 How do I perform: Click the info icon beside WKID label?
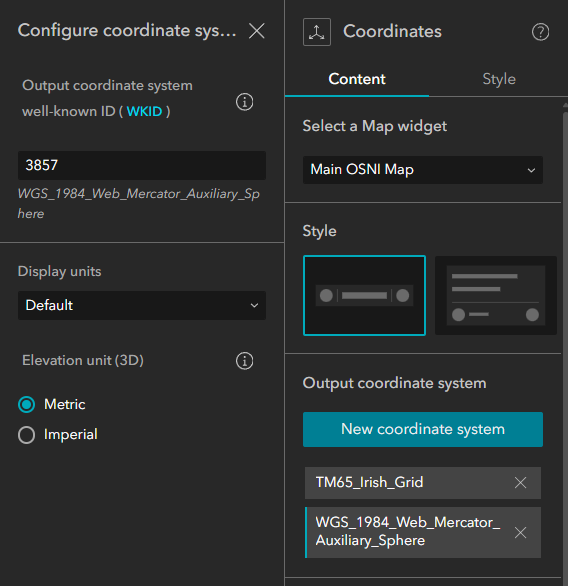pyautogui.click(x=245, y=102)
